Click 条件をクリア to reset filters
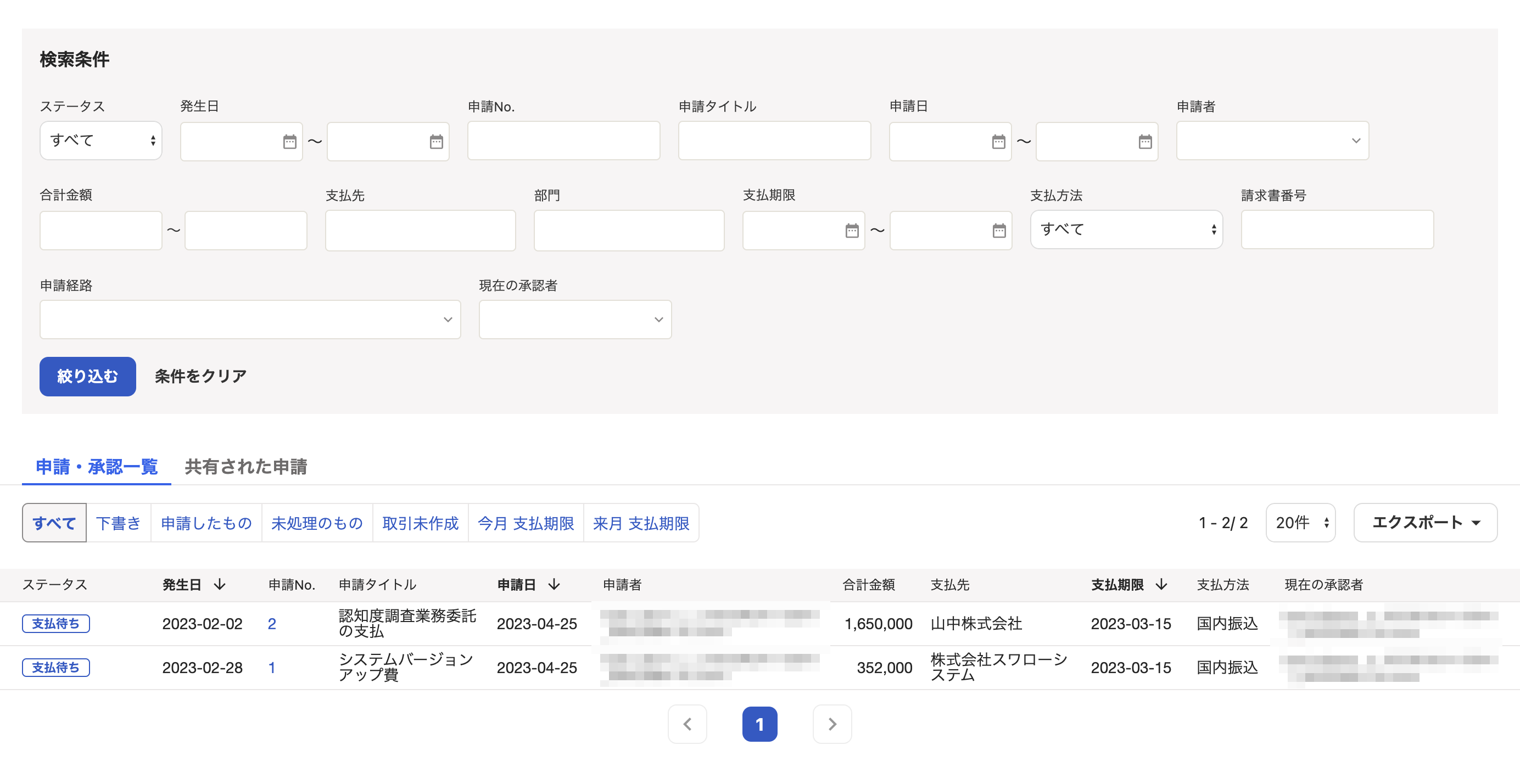This screenshot has height=784, width=1520. point(200,377)
